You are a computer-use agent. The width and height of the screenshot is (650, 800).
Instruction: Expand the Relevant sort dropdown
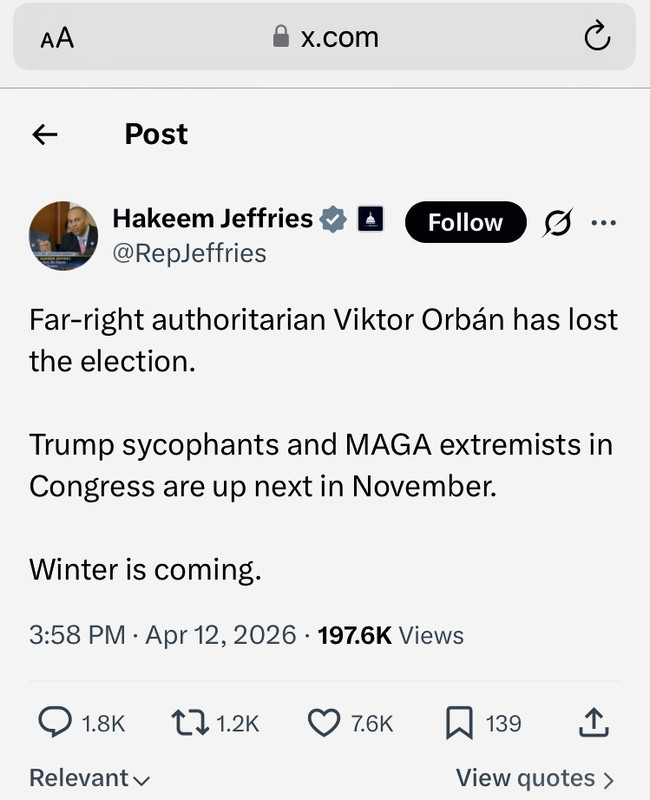(90, 778)
